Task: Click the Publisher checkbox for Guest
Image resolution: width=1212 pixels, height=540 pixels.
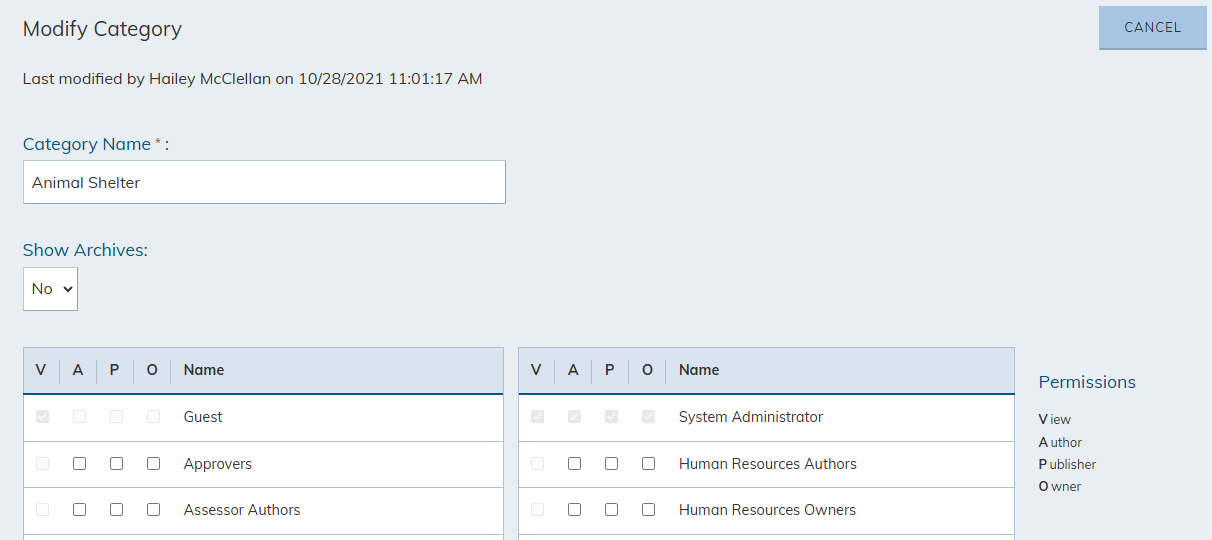Action: tap(116, 417)
